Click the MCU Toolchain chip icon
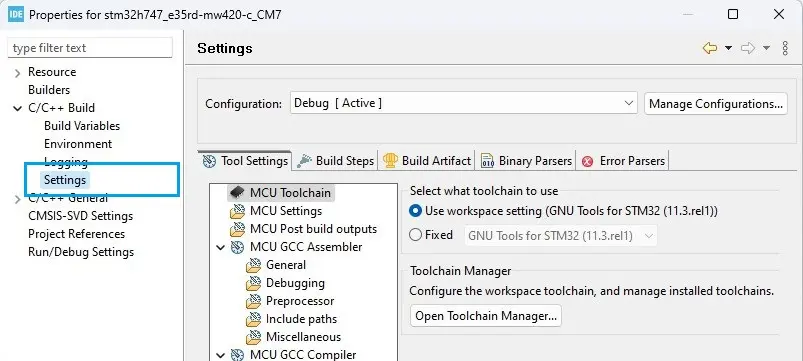This screenshot has width=803, height=361. click(237, 193)
